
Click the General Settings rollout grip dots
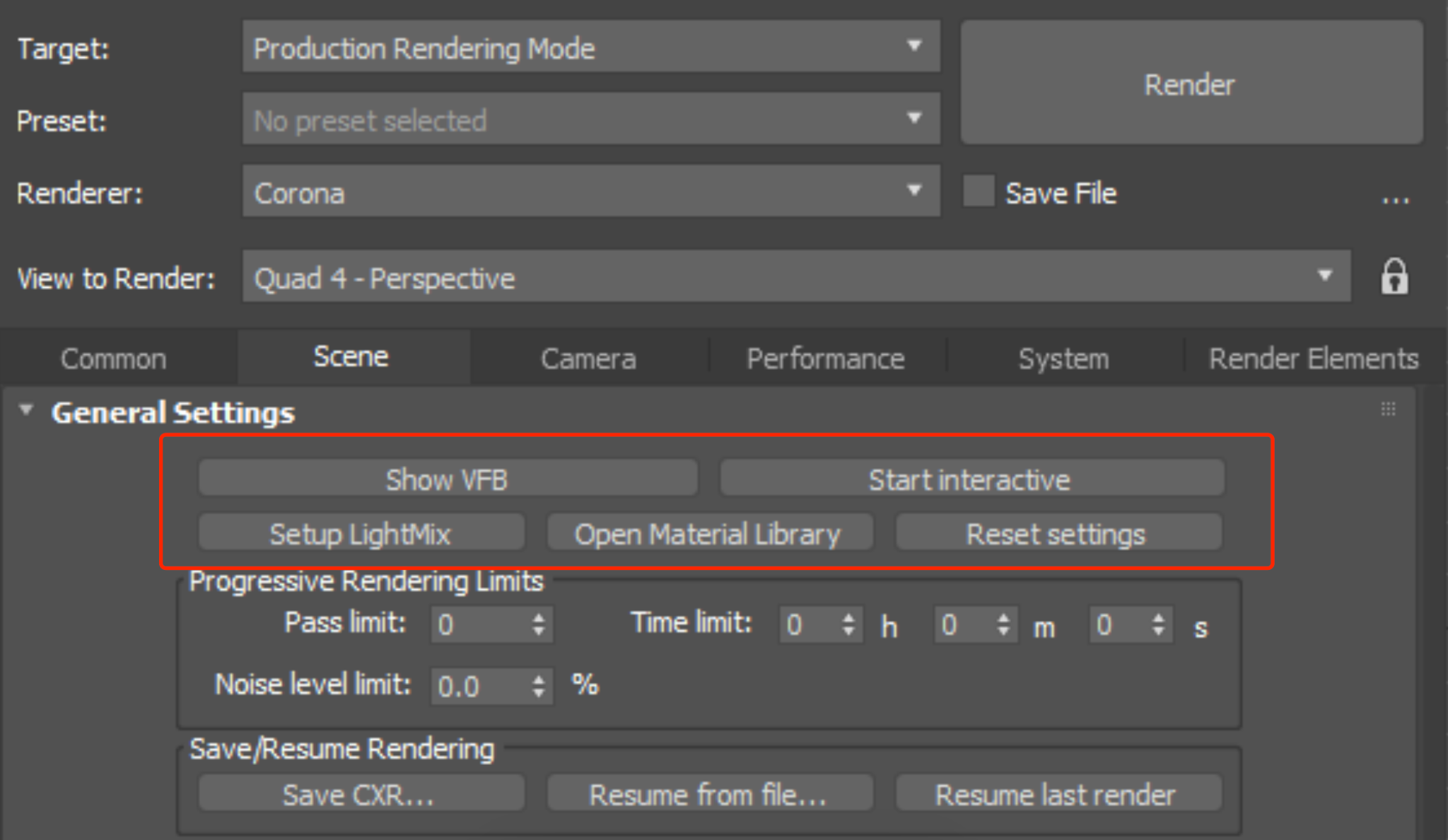[x=1388, y=409]
